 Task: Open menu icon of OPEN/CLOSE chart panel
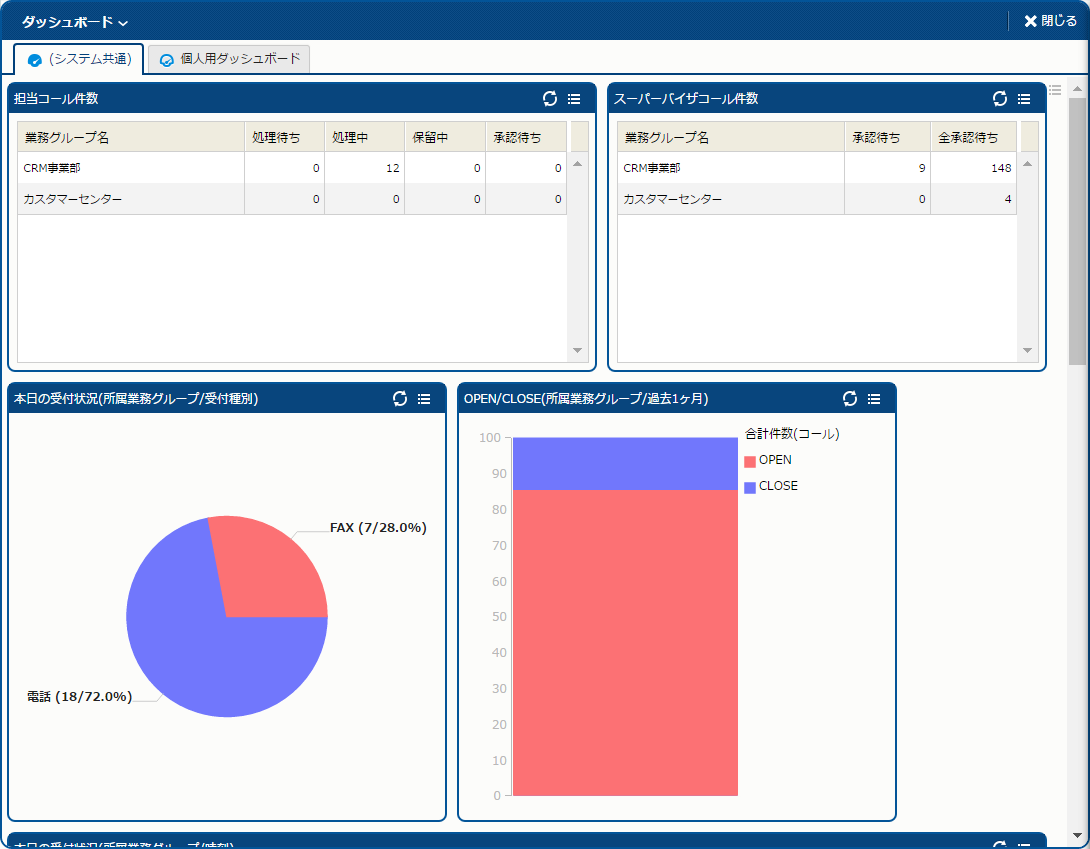coord(874,398)
